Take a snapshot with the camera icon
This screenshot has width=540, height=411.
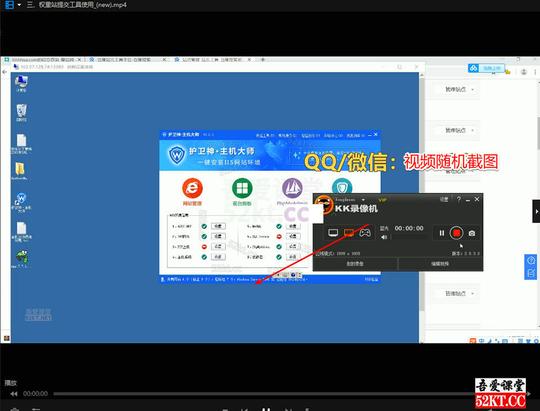coord(472,233)
